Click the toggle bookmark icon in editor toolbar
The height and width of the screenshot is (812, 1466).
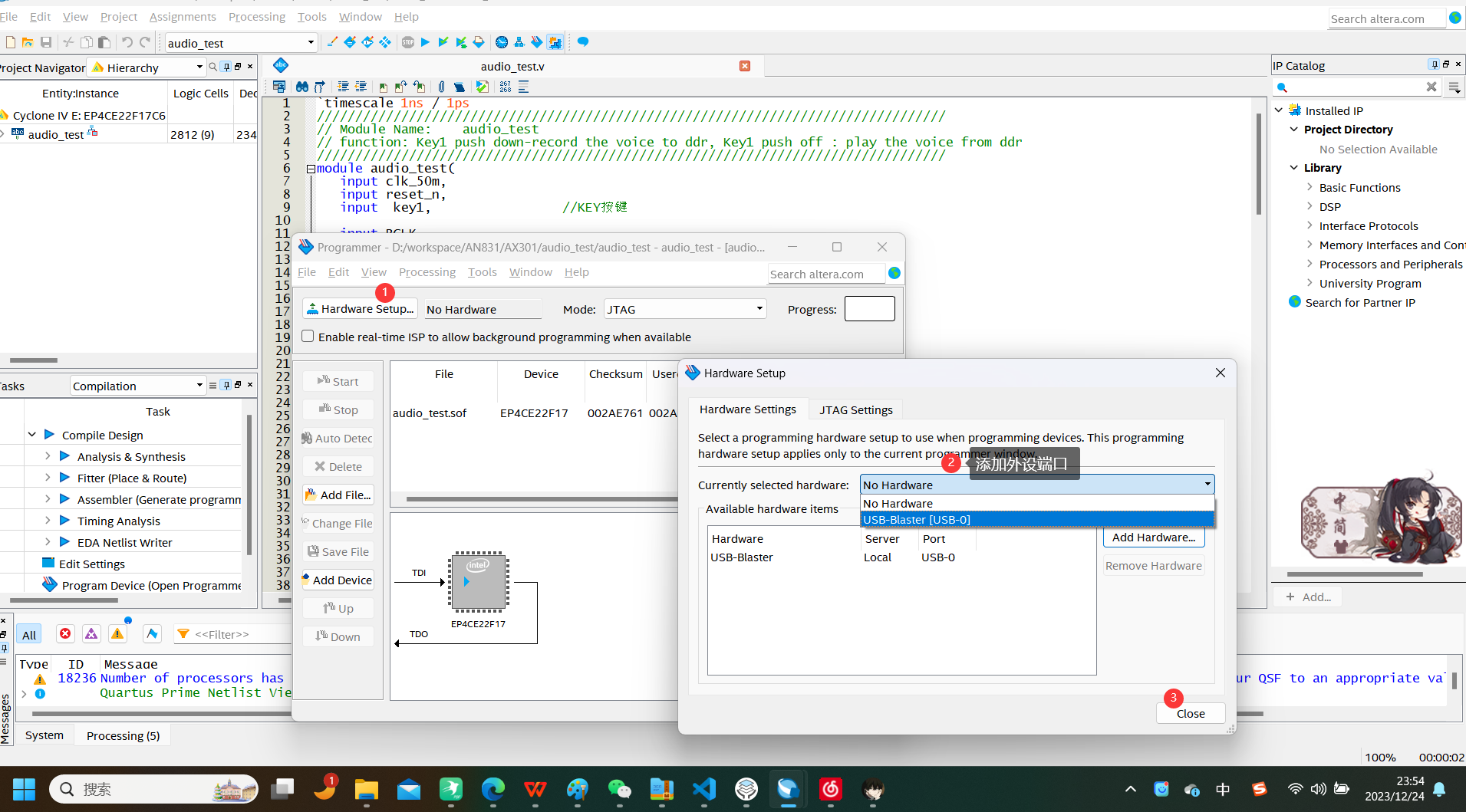click(x=384, y=87)
